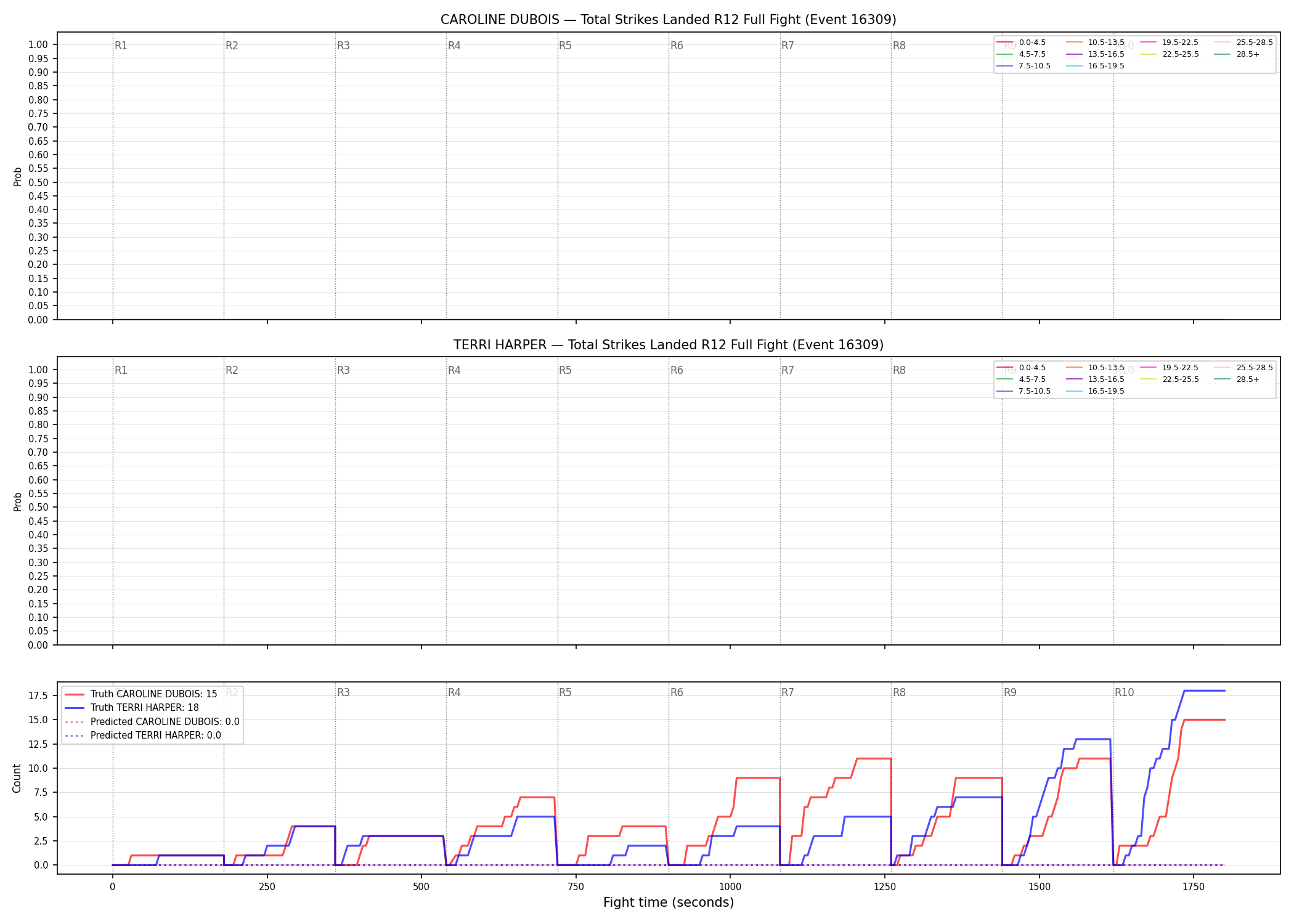Select the 'Fight time (seconds)' axis label
Viewport: 1294px width, 924px height.
point(669,902)
